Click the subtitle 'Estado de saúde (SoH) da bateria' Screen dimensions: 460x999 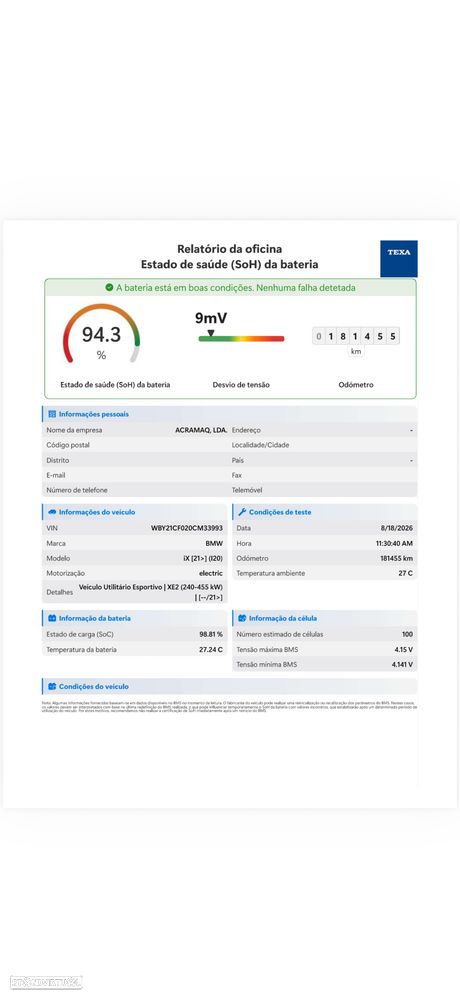pyautogui.click(x=229, y=264)
